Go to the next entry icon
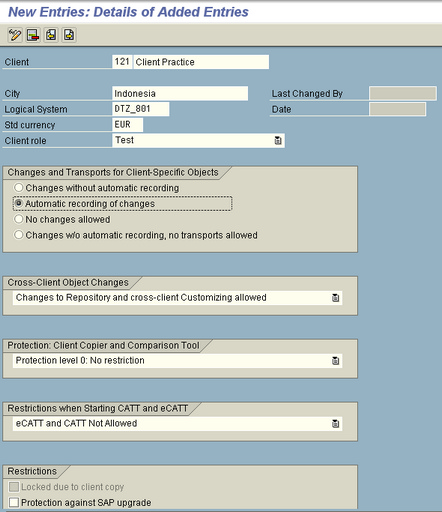 (69, 35)
